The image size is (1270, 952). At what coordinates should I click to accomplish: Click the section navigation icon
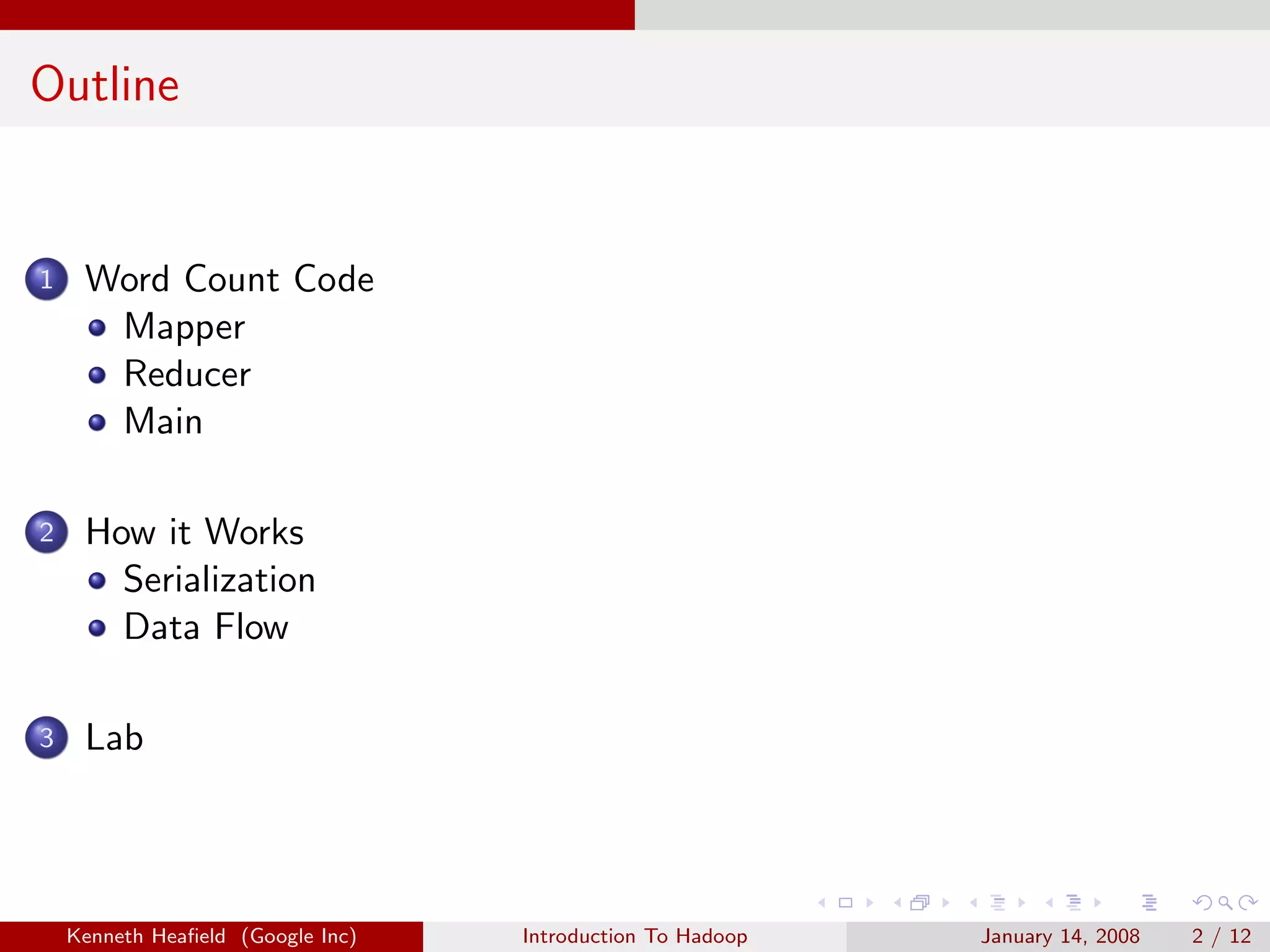[x=1073, y=903]
